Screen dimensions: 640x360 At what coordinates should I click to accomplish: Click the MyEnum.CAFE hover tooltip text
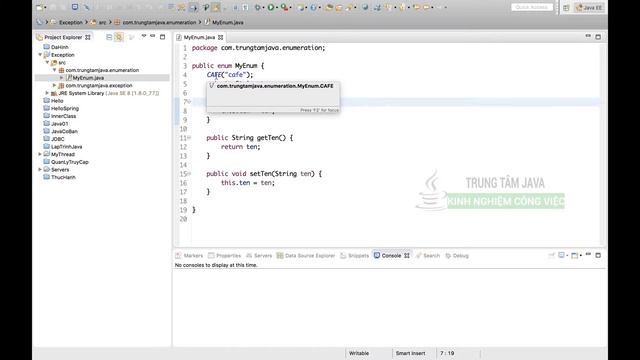coord(275,86)
